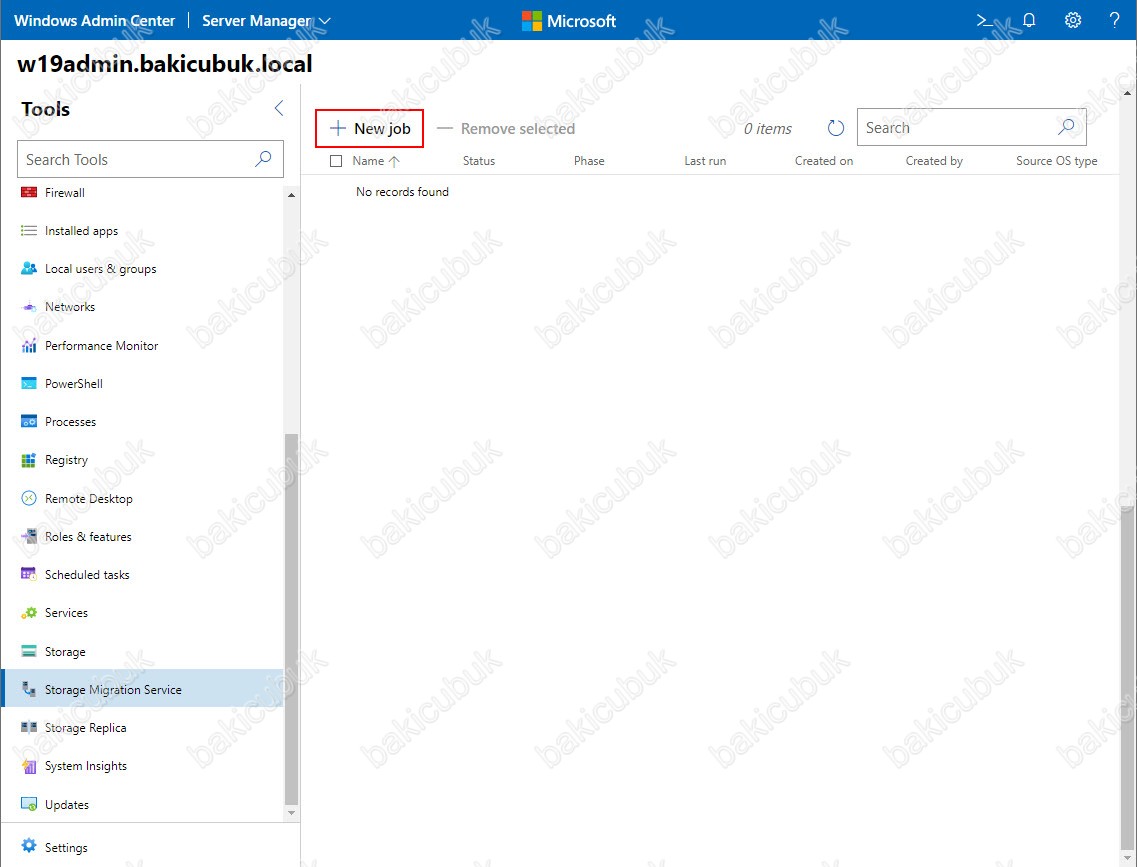Click the Performance Monitor chart icon
Screen dimensions: 1137x867
tap(29, 346)
